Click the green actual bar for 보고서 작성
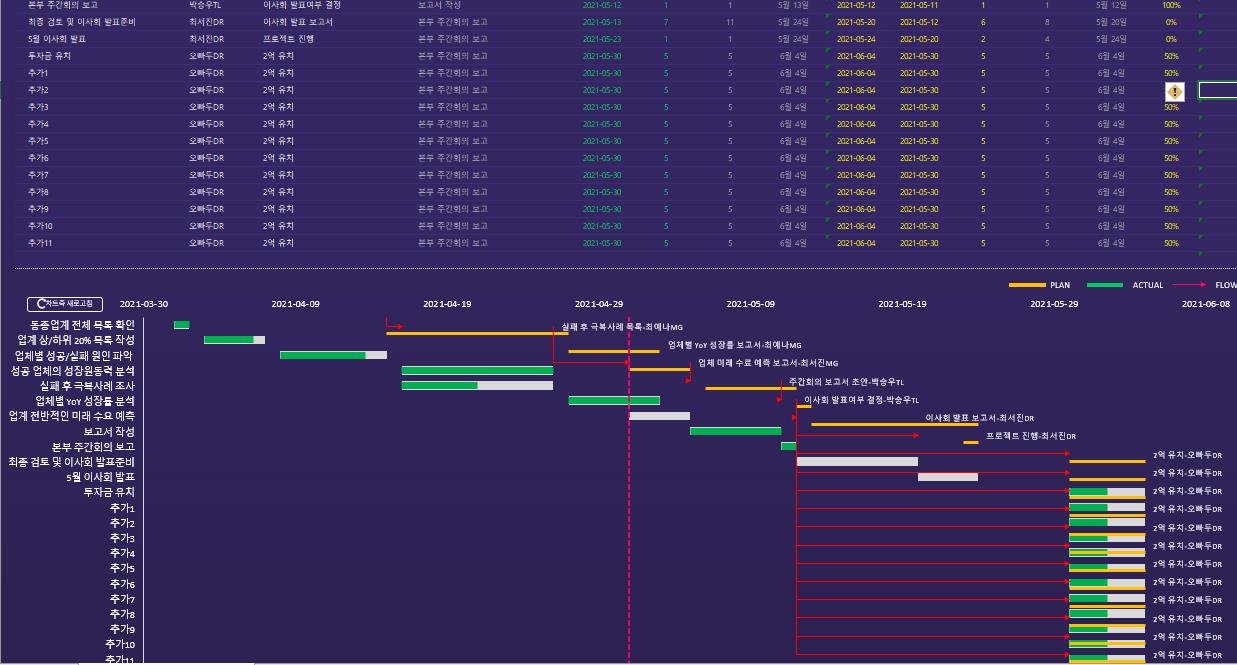 click(735, 431)
